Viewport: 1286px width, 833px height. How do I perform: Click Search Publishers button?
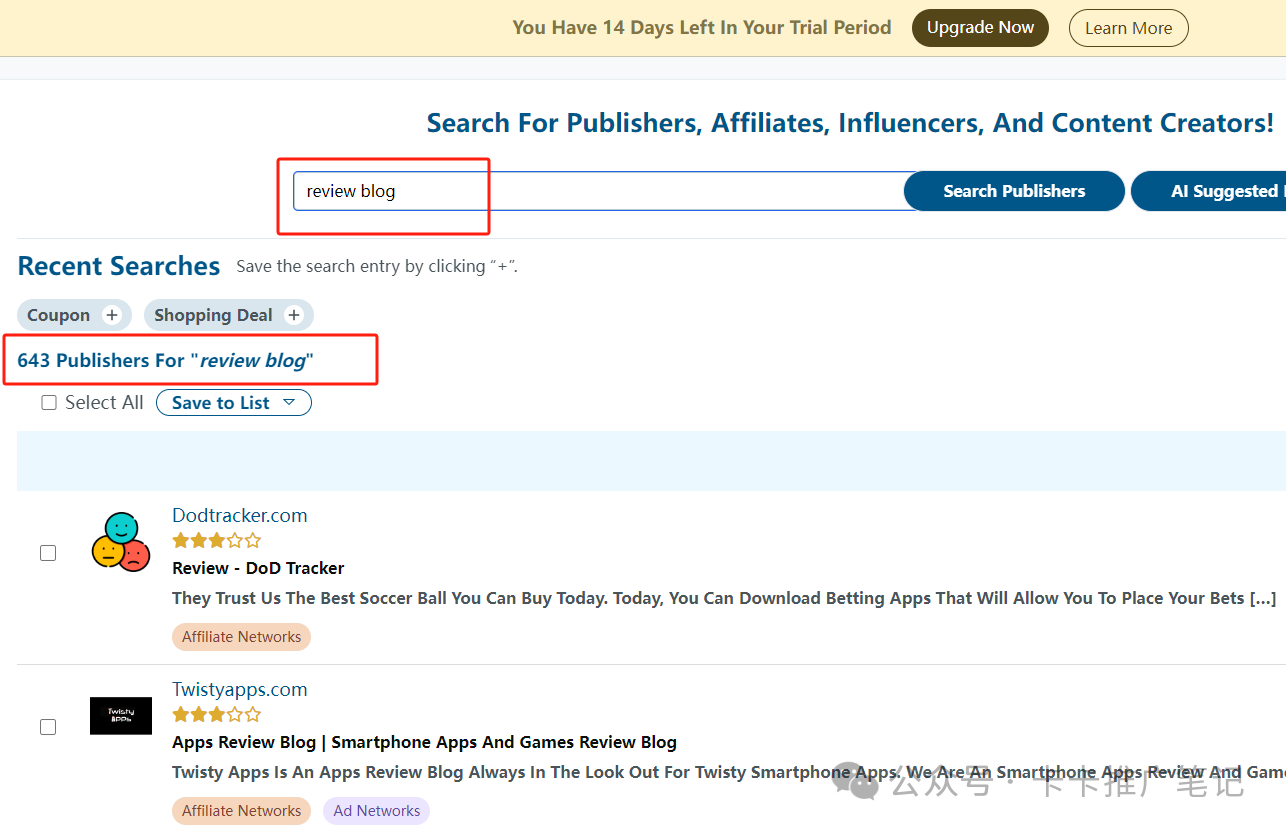tap(1014, 191)
